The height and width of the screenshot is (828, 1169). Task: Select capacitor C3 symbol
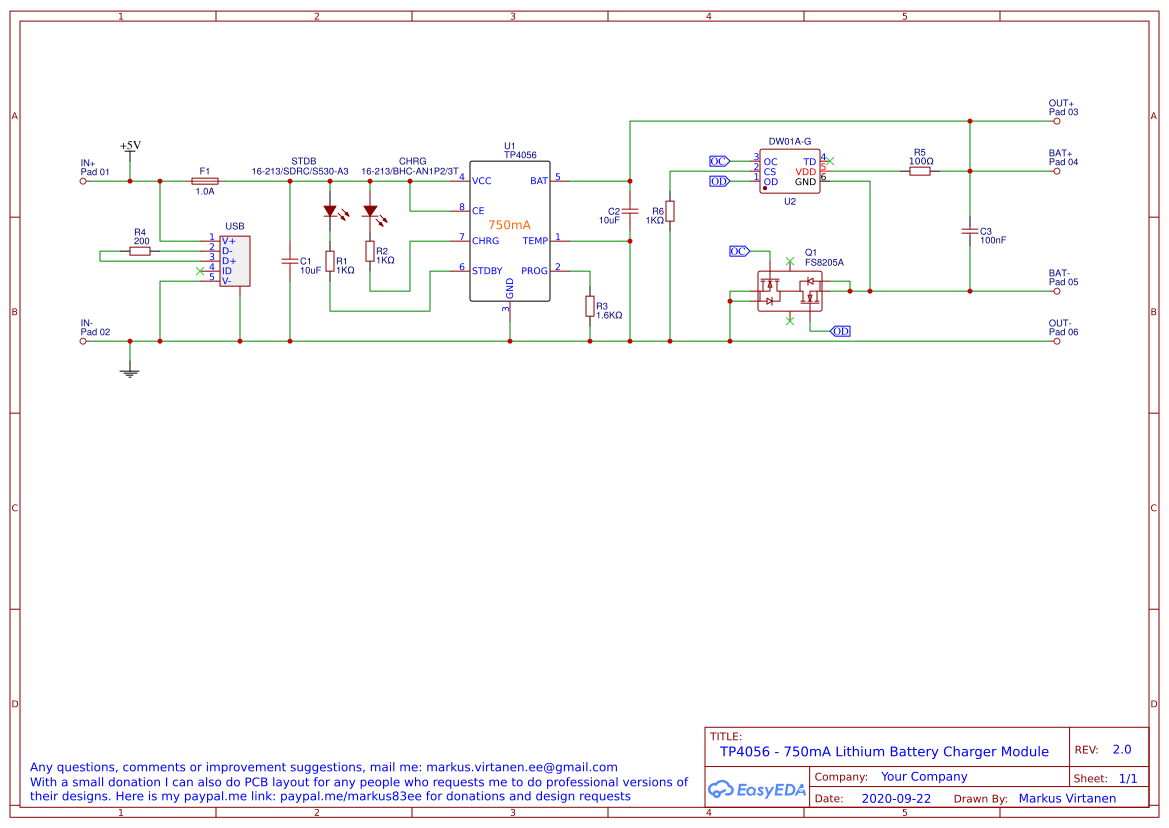pos(970,231)
